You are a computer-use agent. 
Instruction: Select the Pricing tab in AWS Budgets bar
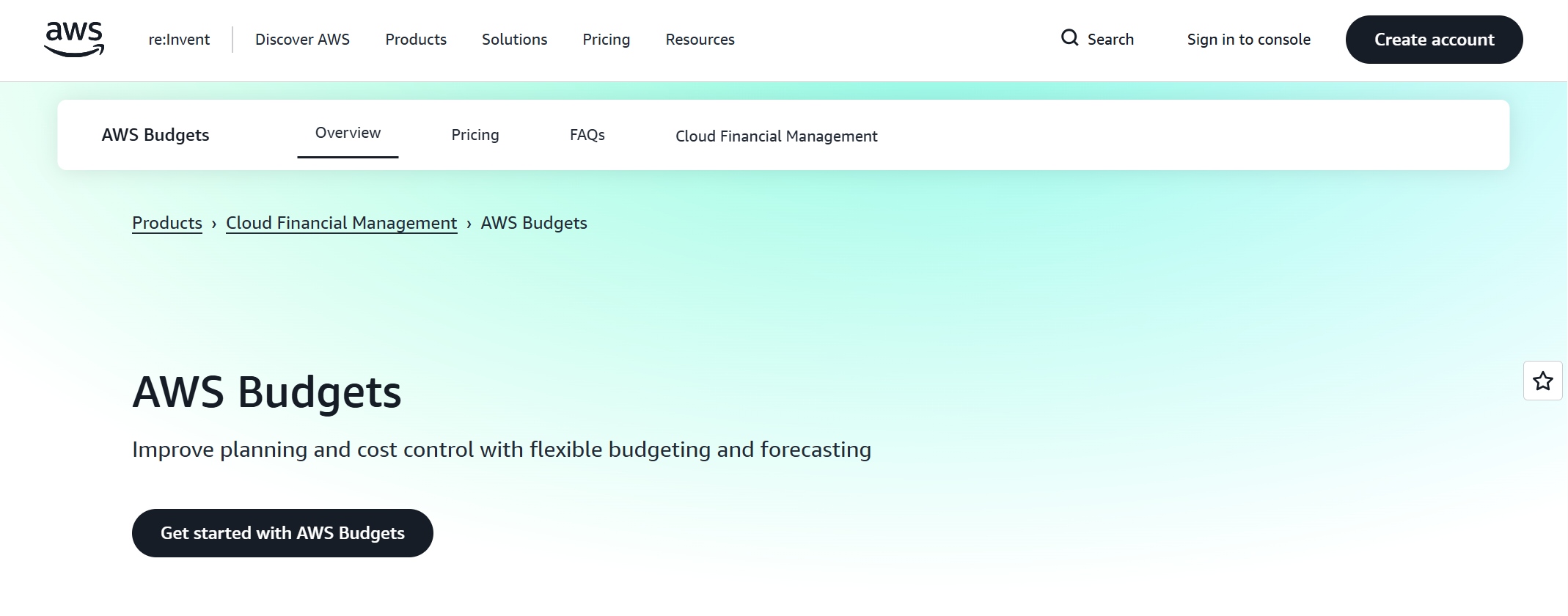point(475,135)
